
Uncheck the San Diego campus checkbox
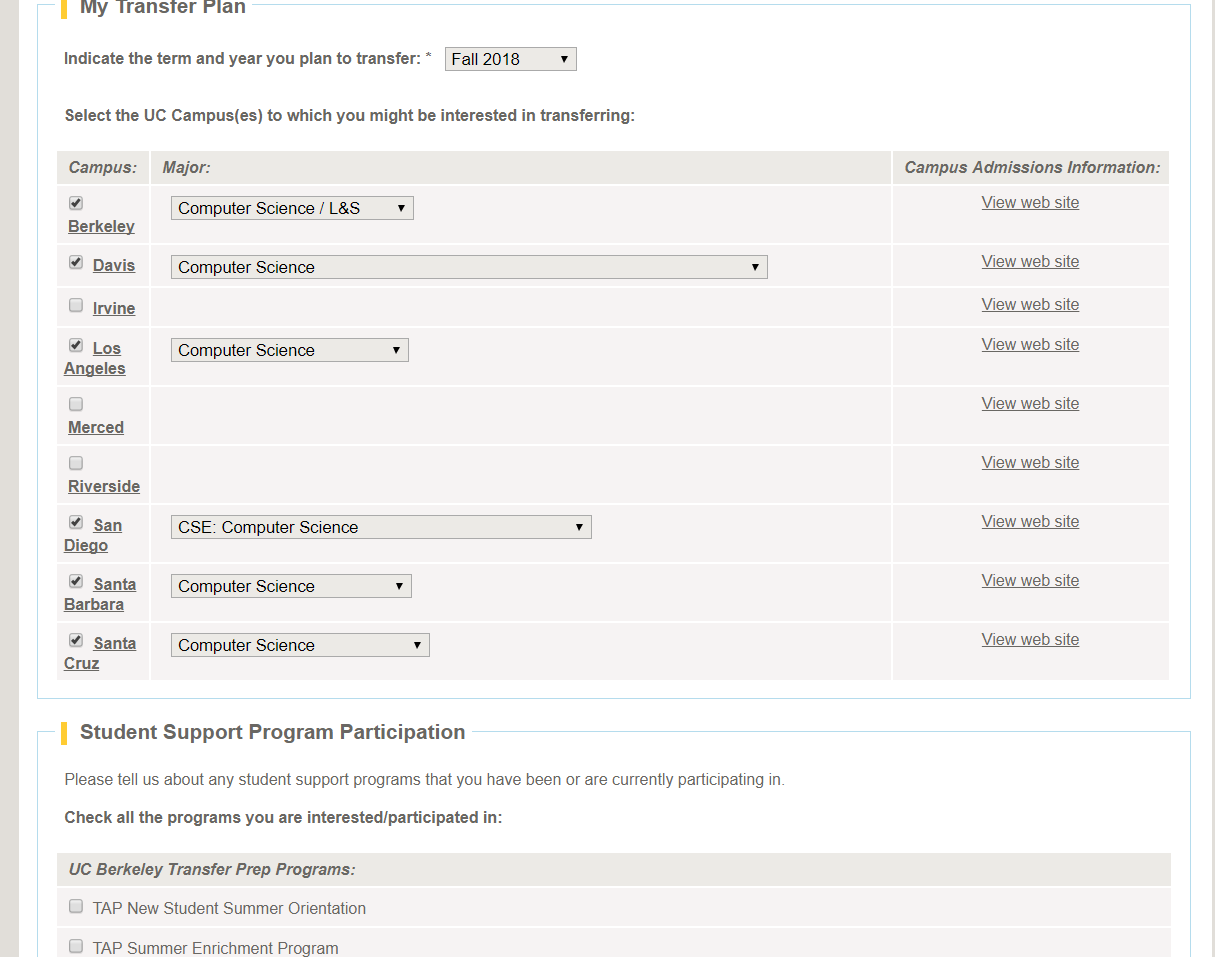click(x=76, y=522)
